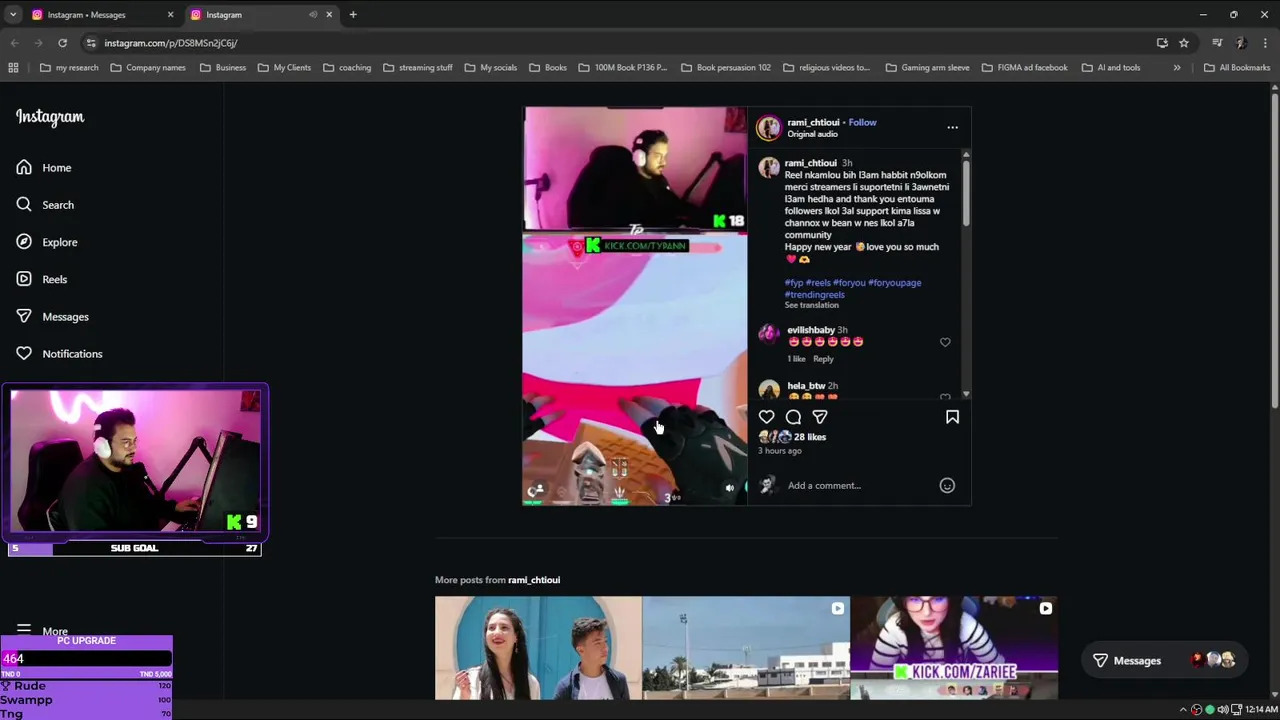1280x720 pixels.
Task: Open the couple photo post thumbnail
Action: click(538, 648)
